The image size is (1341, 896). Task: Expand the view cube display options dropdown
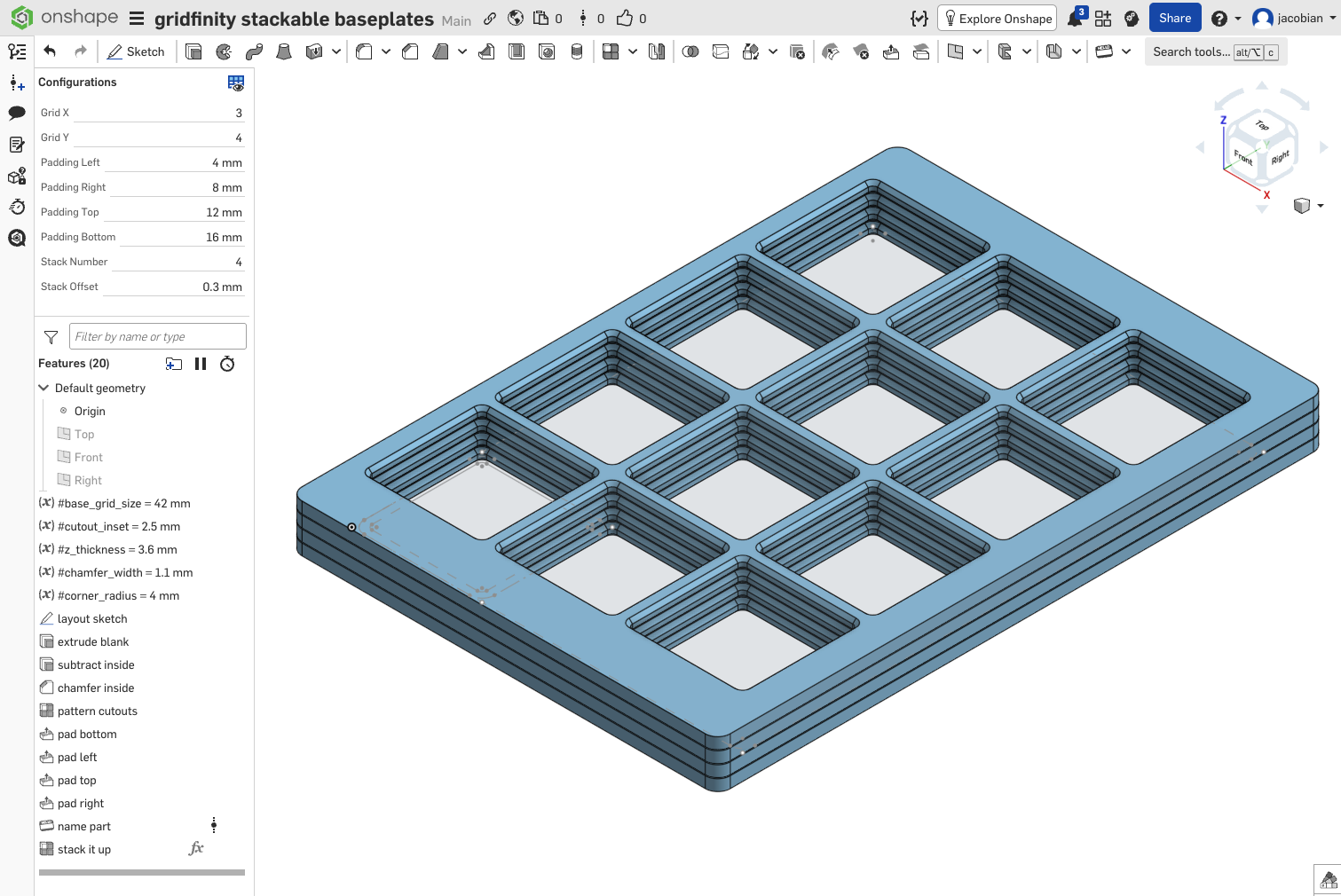[1320, 206]
